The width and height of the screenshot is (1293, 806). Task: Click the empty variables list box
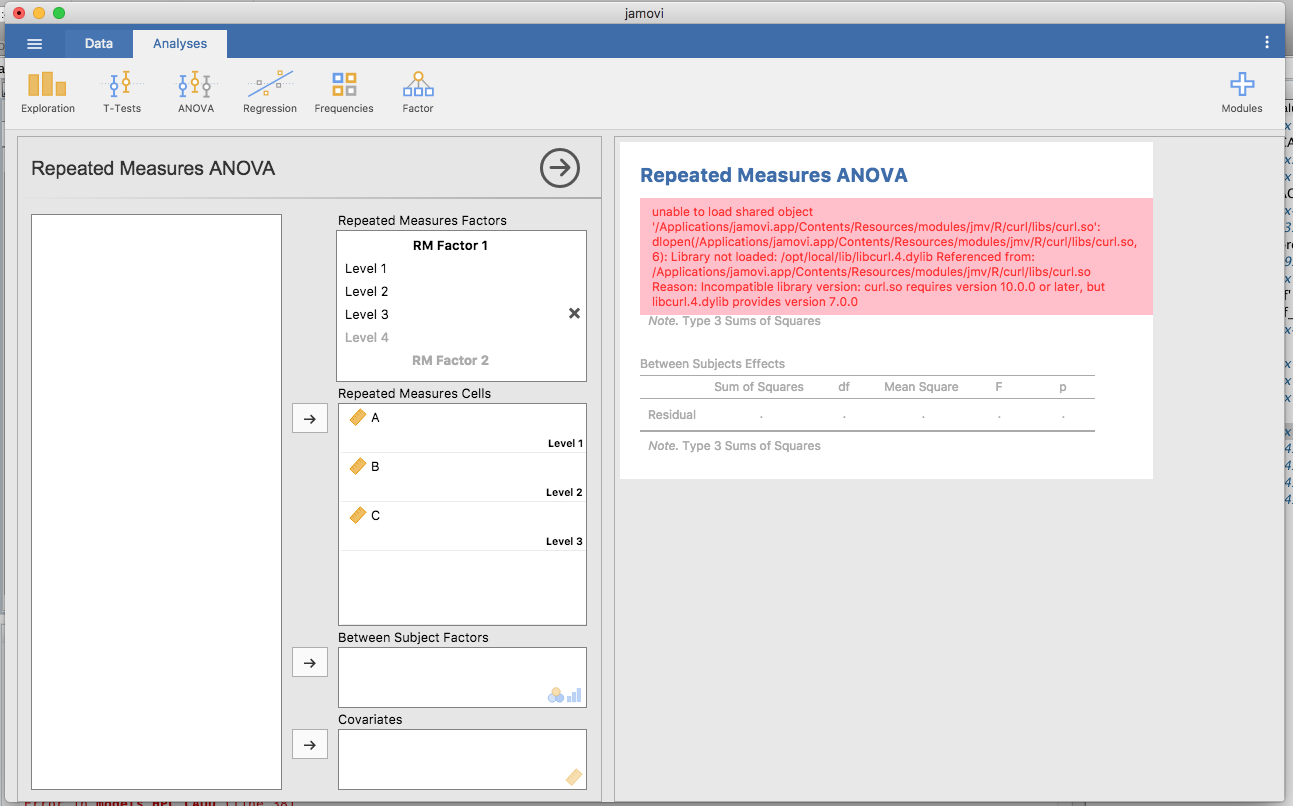point(157,502)
